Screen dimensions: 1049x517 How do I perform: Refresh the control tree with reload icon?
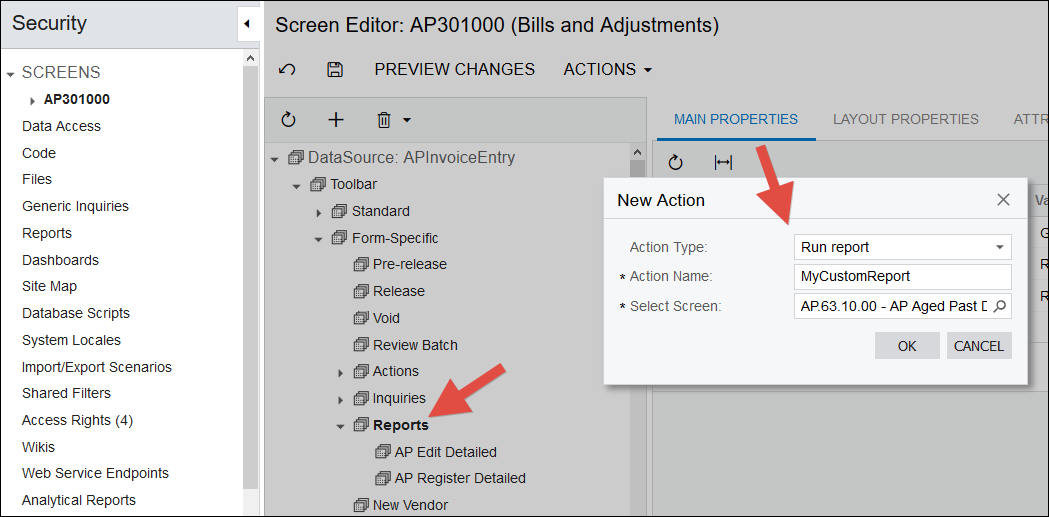tap(289, 120)
